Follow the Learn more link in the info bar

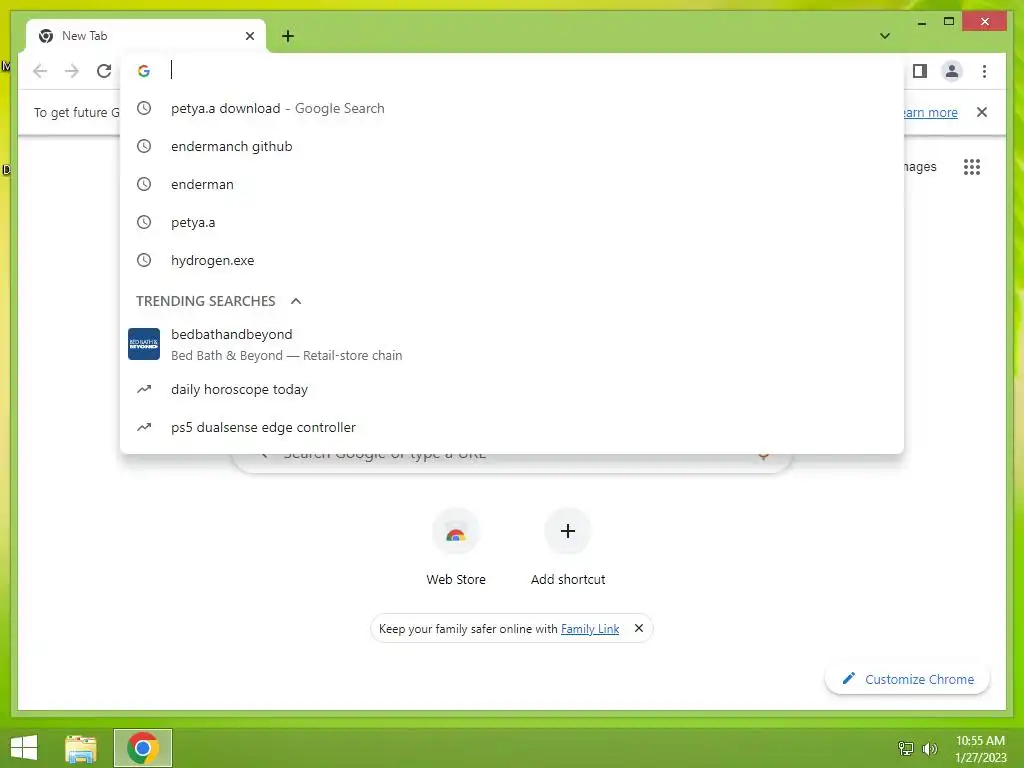tap(931, 112)
